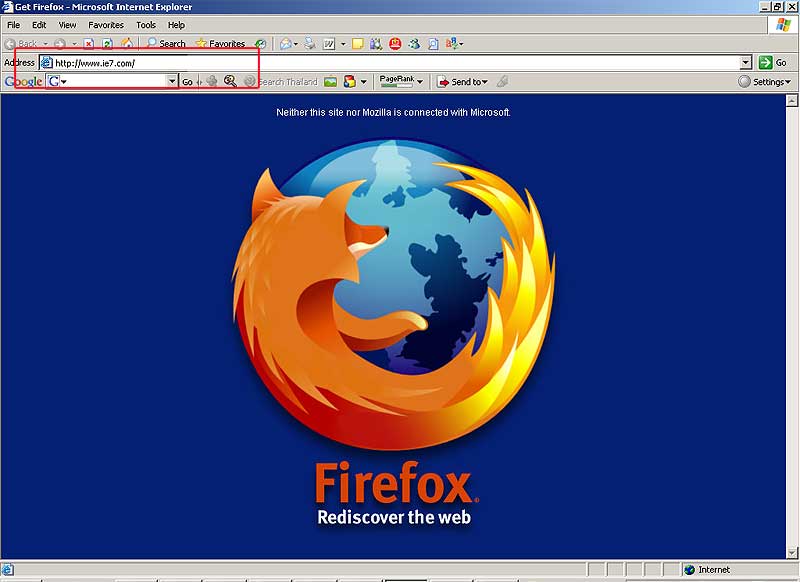Click the Print icon in toolbar
The width and height of the screenshot is (800, 582).
click(310, 44)
